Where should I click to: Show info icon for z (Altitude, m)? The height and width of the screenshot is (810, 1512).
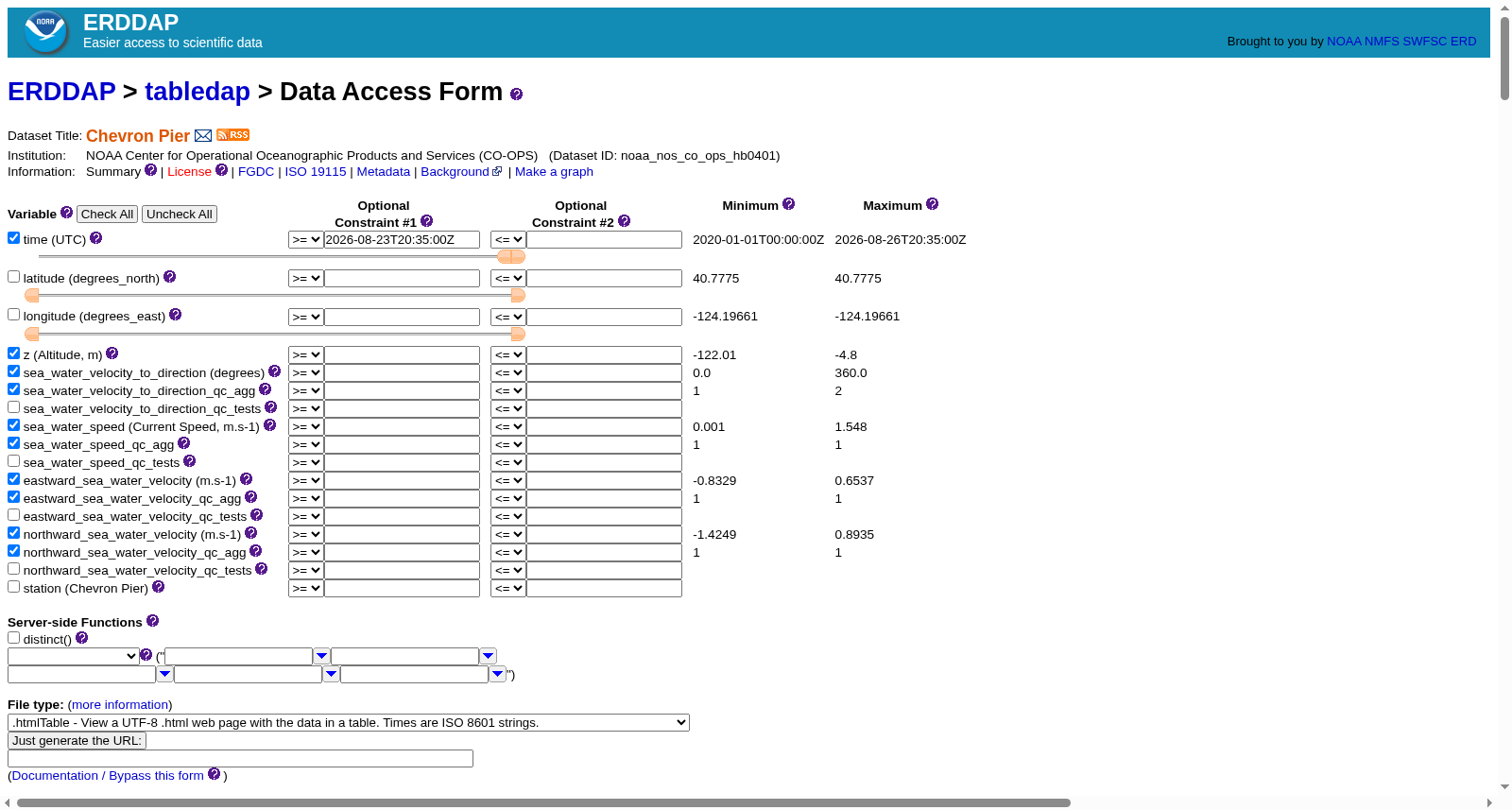112,353
